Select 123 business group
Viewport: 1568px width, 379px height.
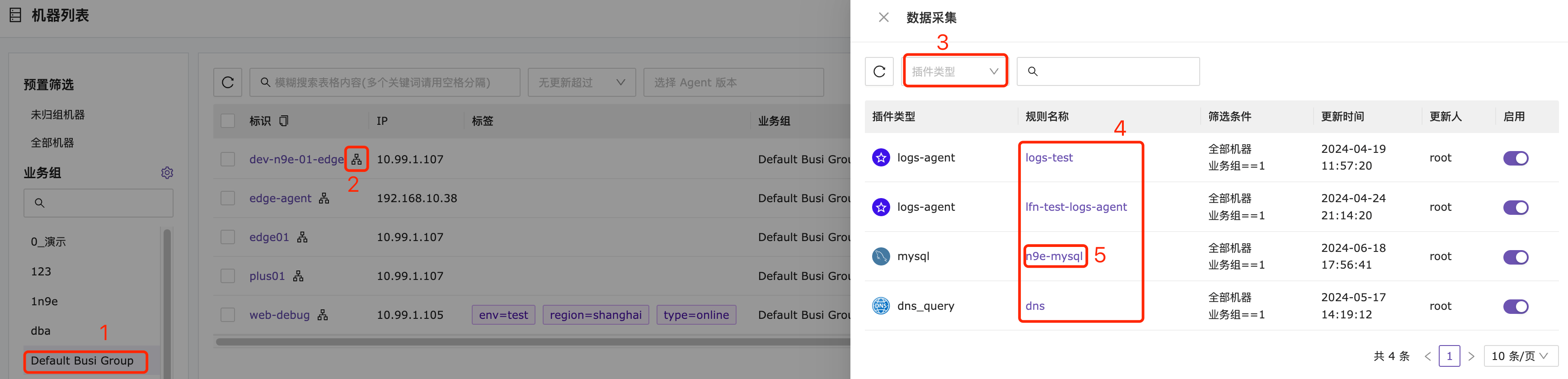click(x=41, y=272)
